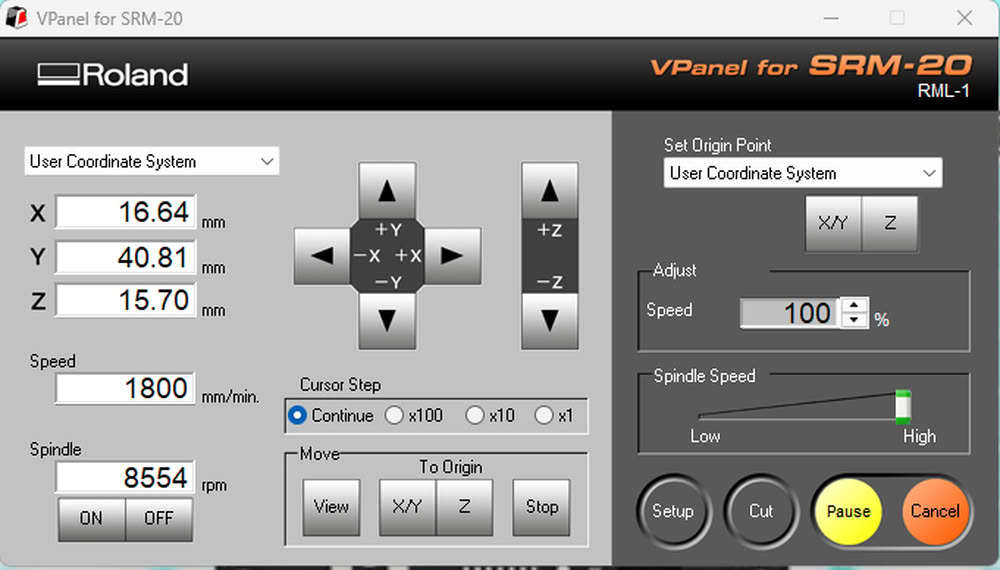Click the Z coordinate value 15.70

(x=126, y=300)
